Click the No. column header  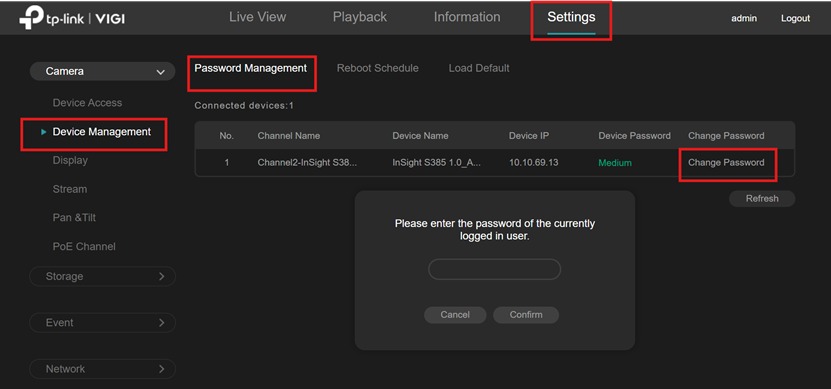tap(227, 136)
